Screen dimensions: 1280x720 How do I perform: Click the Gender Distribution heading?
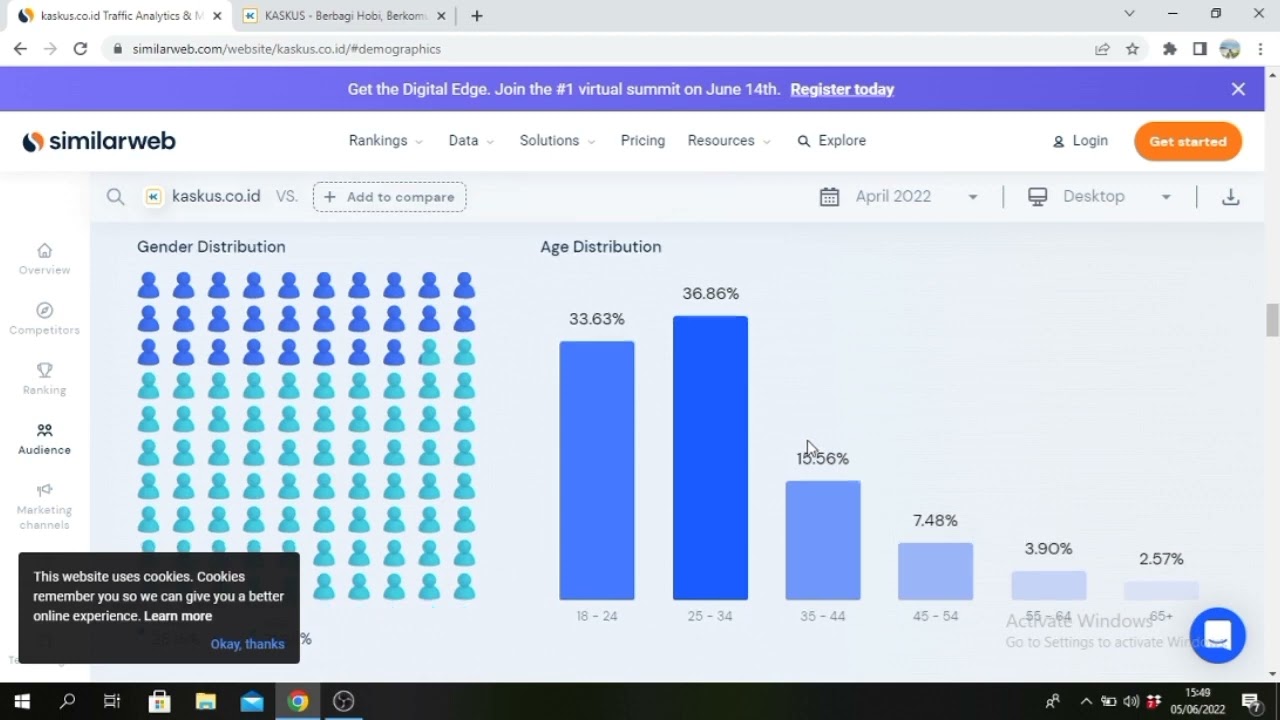[x=211, y=247]
